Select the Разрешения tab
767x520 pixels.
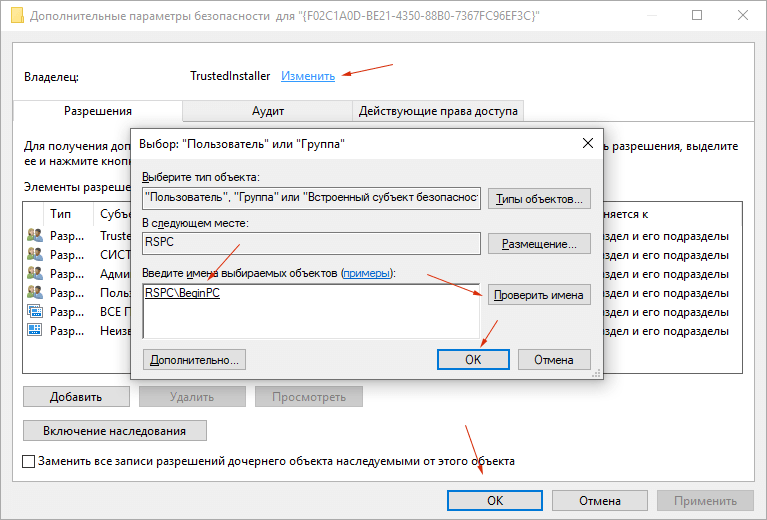[x=98, y=111]
